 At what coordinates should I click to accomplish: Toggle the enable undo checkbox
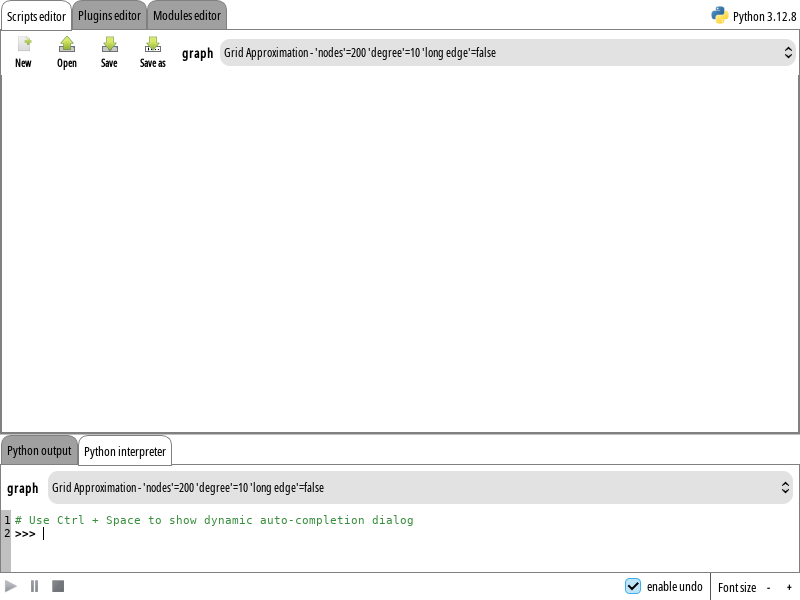[633, 586]
